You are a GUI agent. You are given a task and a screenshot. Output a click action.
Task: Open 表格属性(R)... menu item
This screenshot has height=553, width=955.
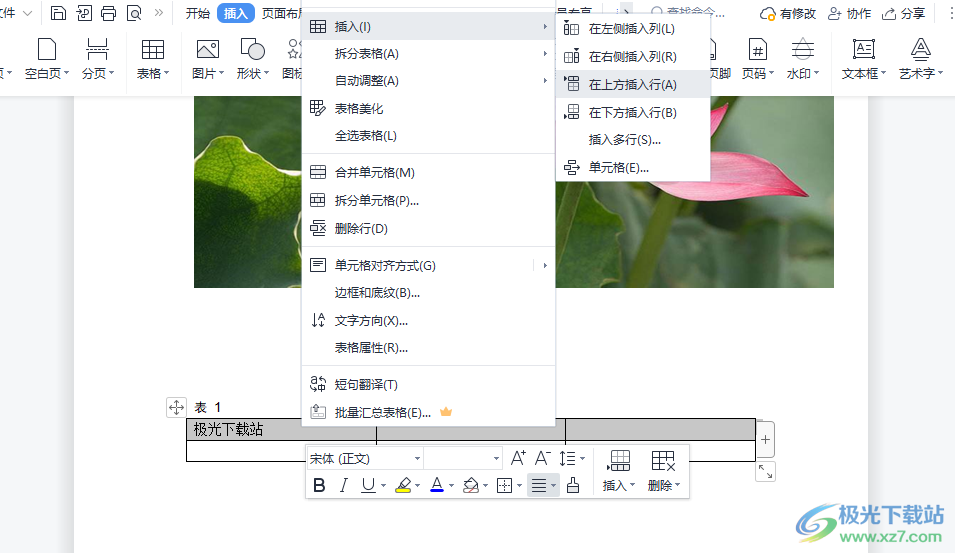tap(428, 348)
